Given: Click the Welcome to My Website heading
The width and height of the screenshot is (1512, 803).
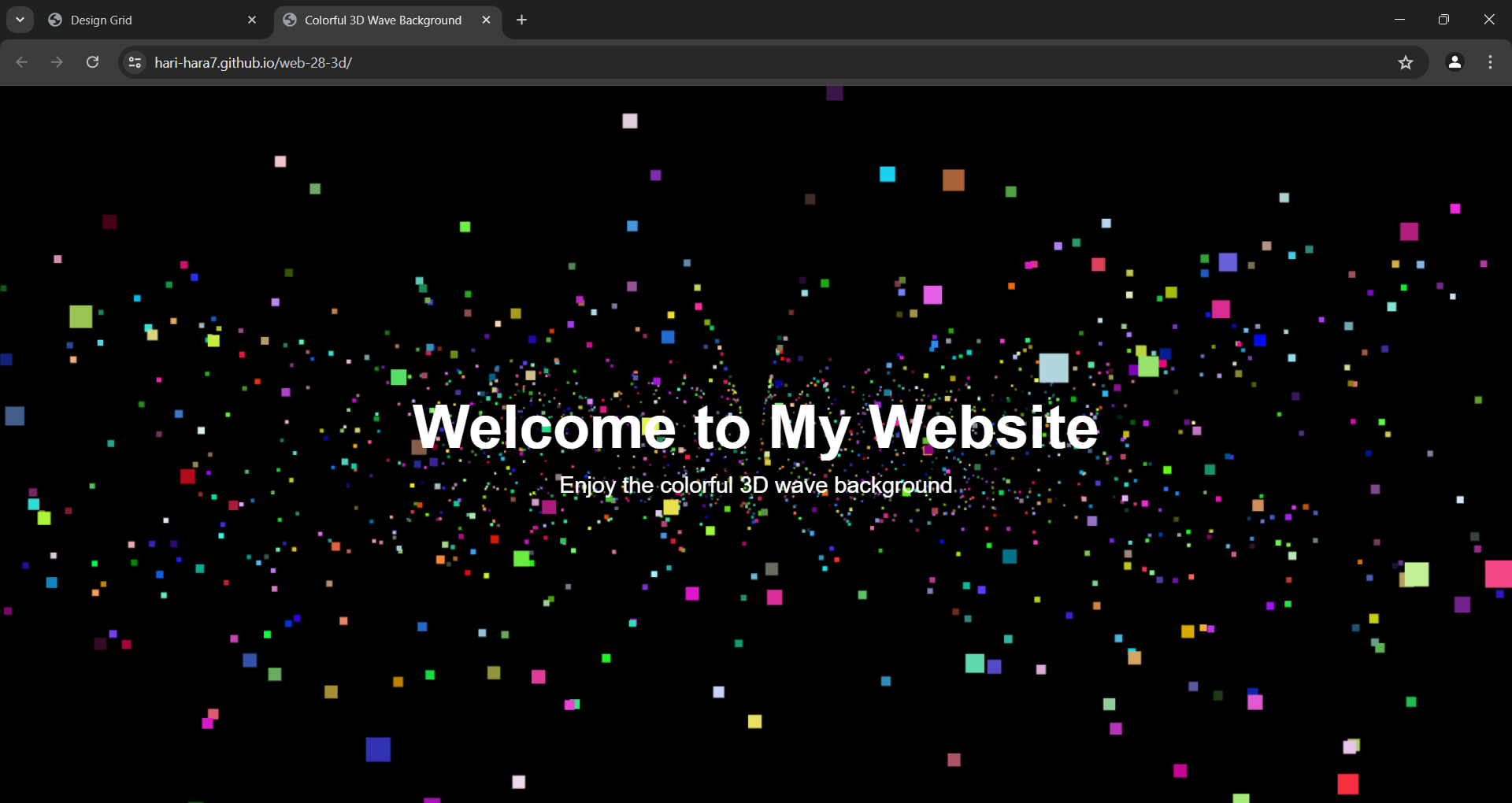Looking at the screenshot, I should (755, 427).
